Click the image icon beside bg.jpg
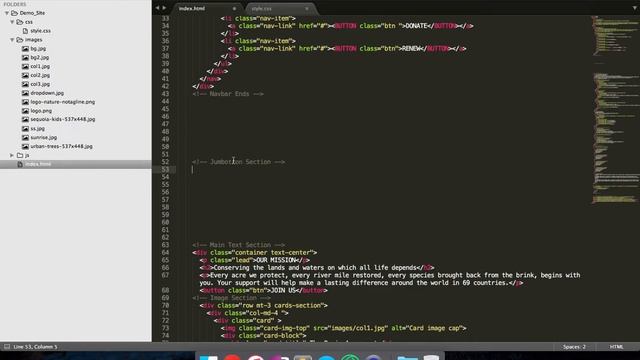Image resolution: width=640 pixels, height=360 pixels. click(25, 49)
